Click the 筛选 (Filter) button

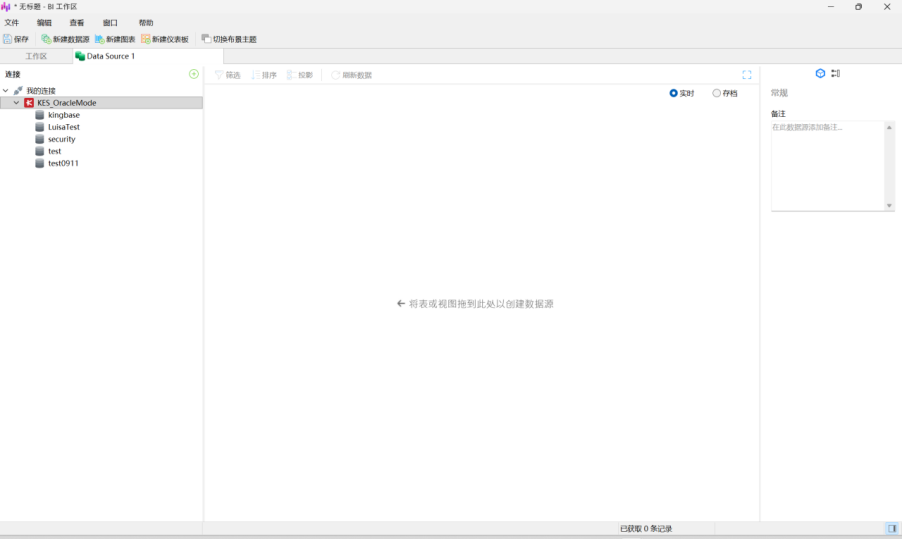227,75
